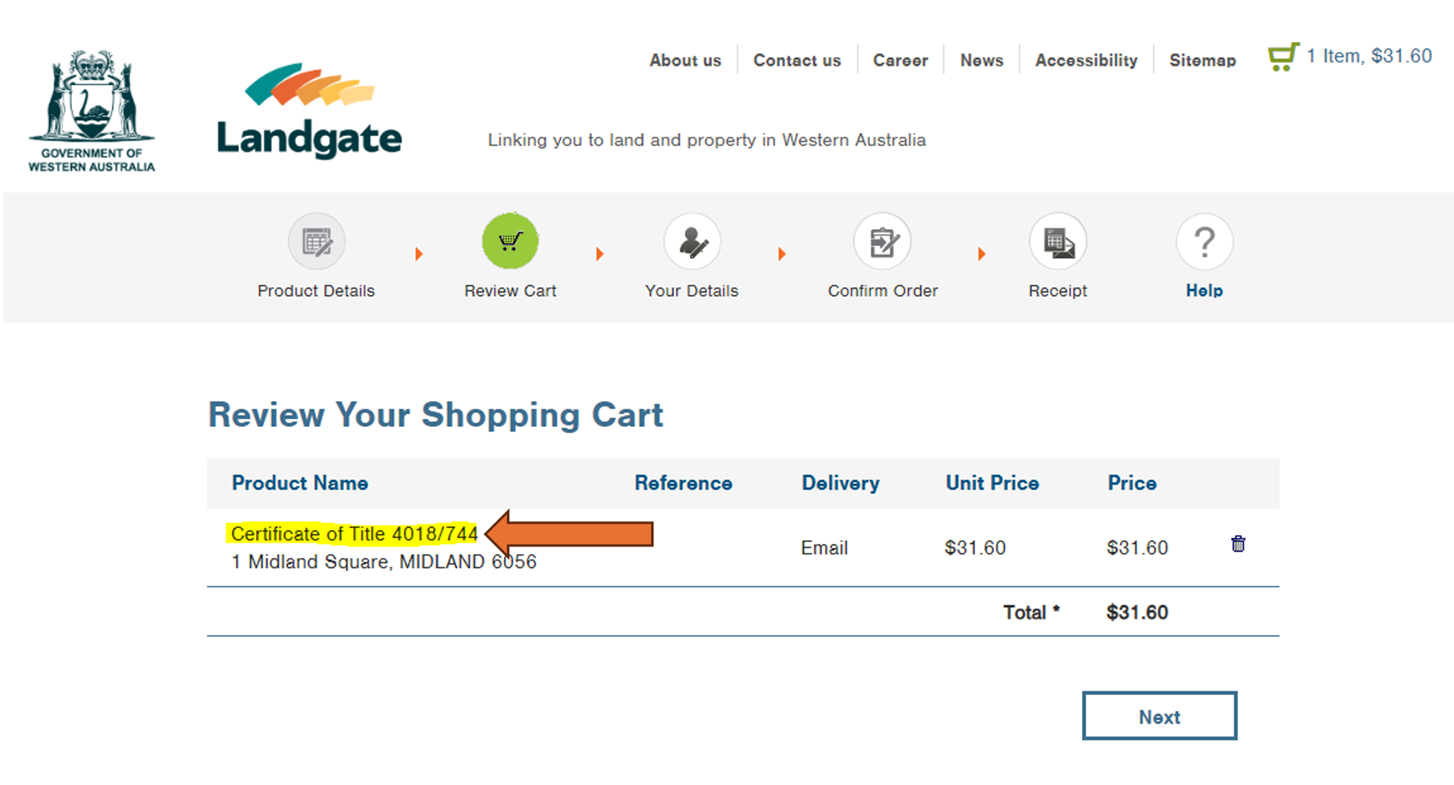Select the green Review Cart step icon
This screenshot has width=1454, height=785.
tap(510, 242)
